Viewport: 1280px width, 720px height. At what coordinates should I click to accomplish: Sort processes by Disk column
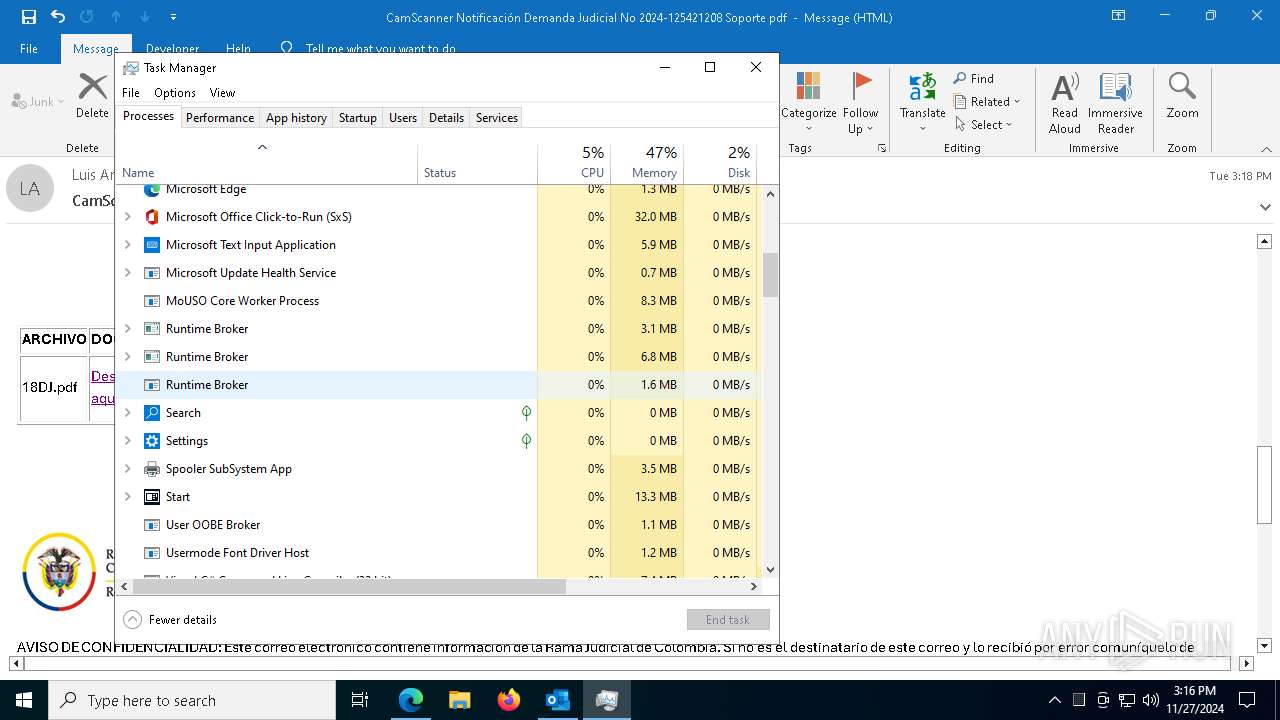point(720,163)
